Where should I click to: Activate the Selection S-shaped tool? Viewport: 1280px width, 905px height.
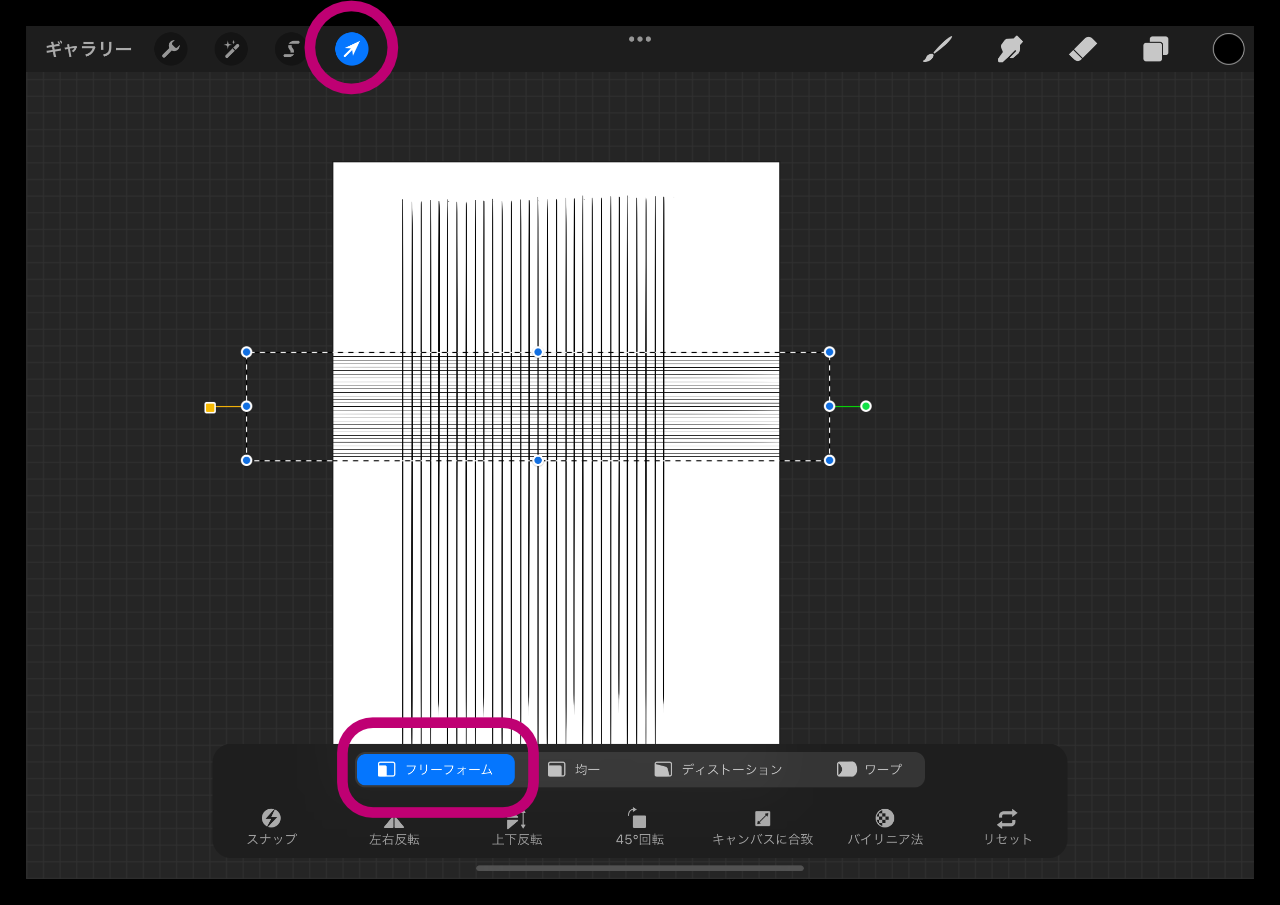(291, 49)
